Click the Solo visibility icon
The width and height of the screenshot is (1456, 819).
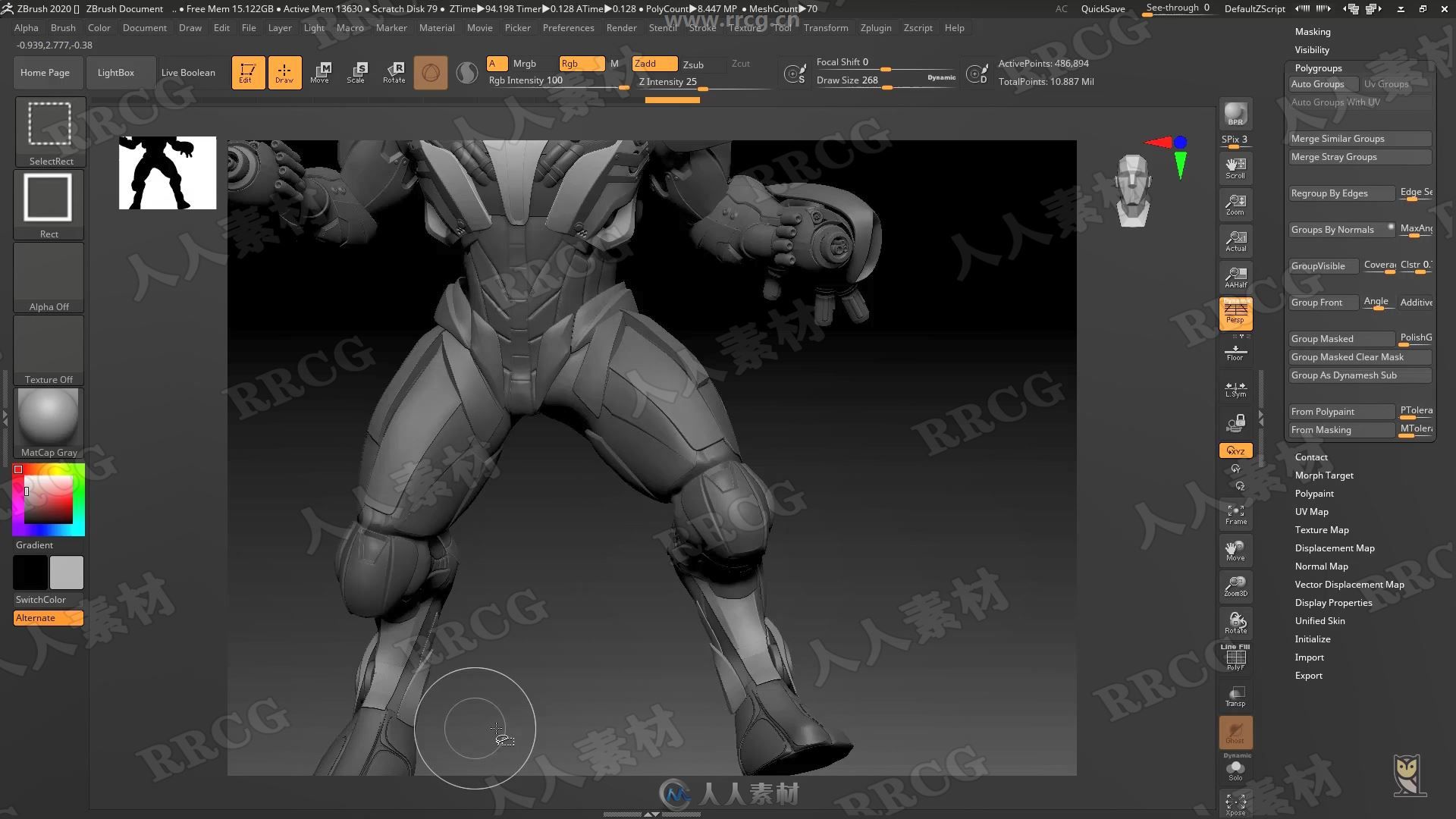[1235, 770]
